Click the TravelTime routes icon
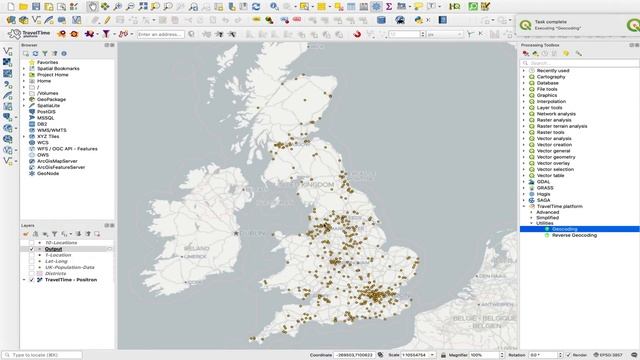Image resolution: width=640 pixels, height=360 pixels. pos(122,34)
